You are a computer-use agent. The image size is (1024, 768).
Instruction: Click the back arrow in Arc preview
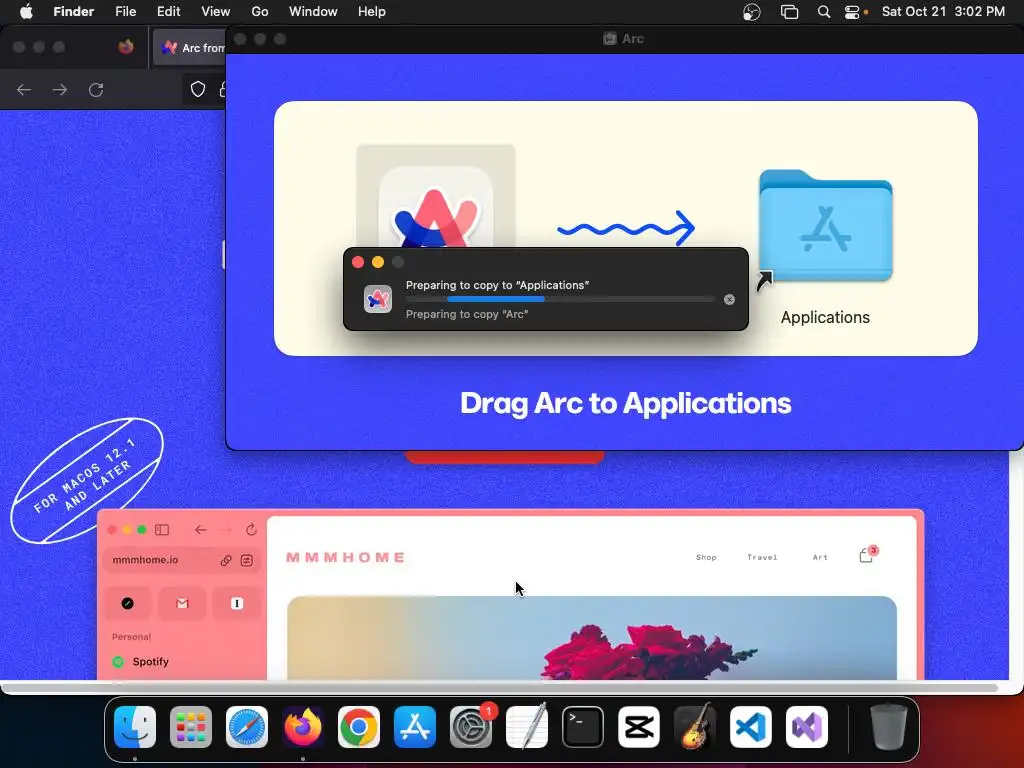(200, 530)
